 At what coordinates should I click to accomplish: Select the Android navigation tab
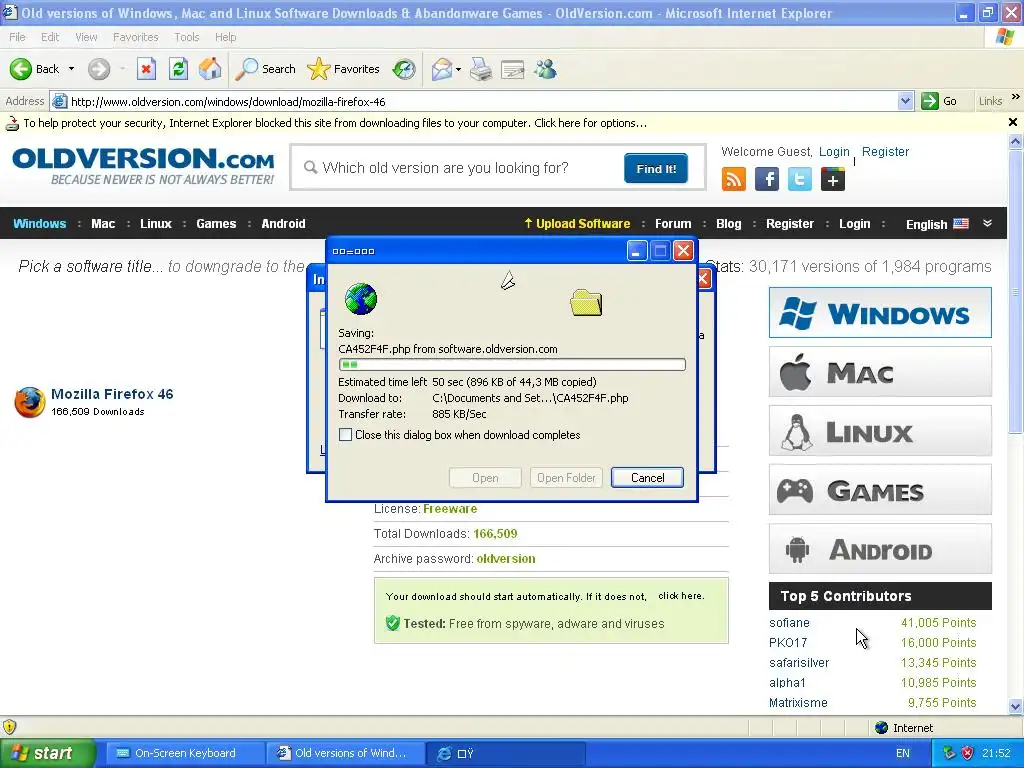pyautogui.click(x=283, y=223)
